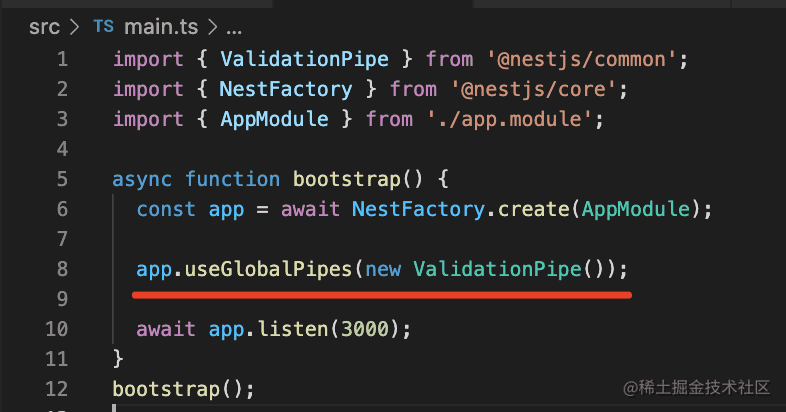Click NestFactory in the create call
Screen dimensions: 786x412
pos(411,209)
